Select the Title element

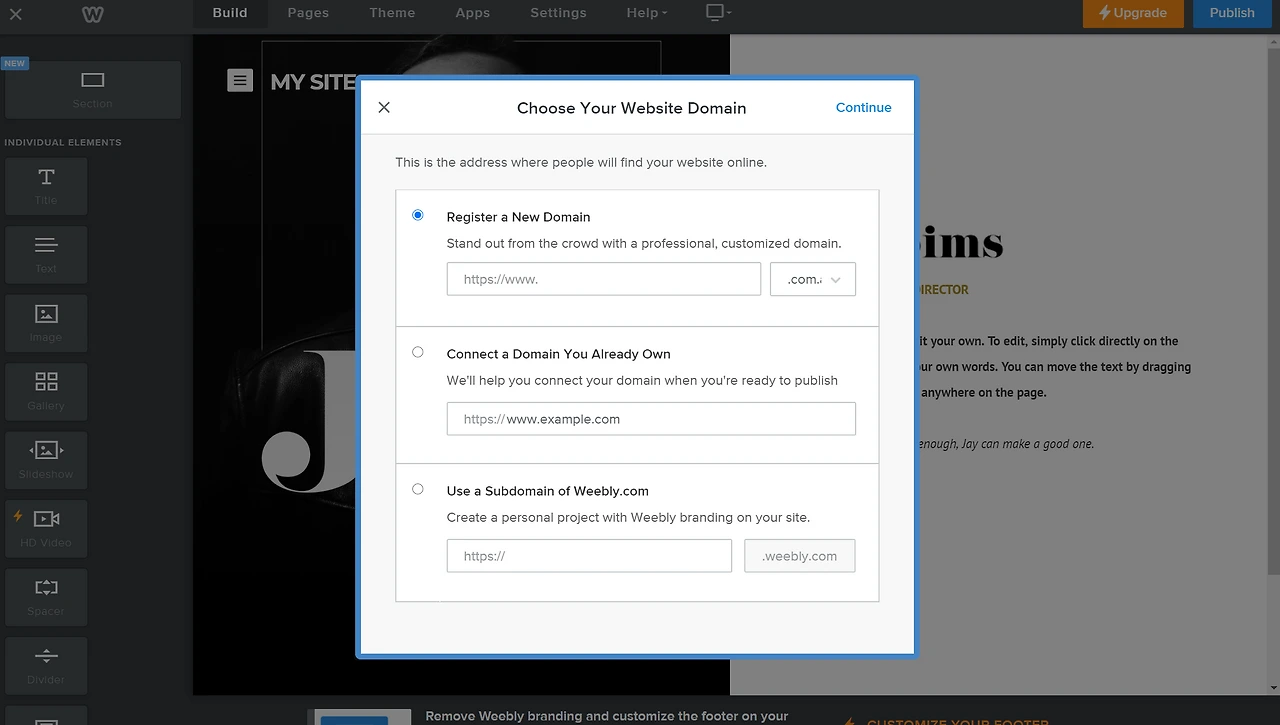pyautogui.click(x=46, y=186)
